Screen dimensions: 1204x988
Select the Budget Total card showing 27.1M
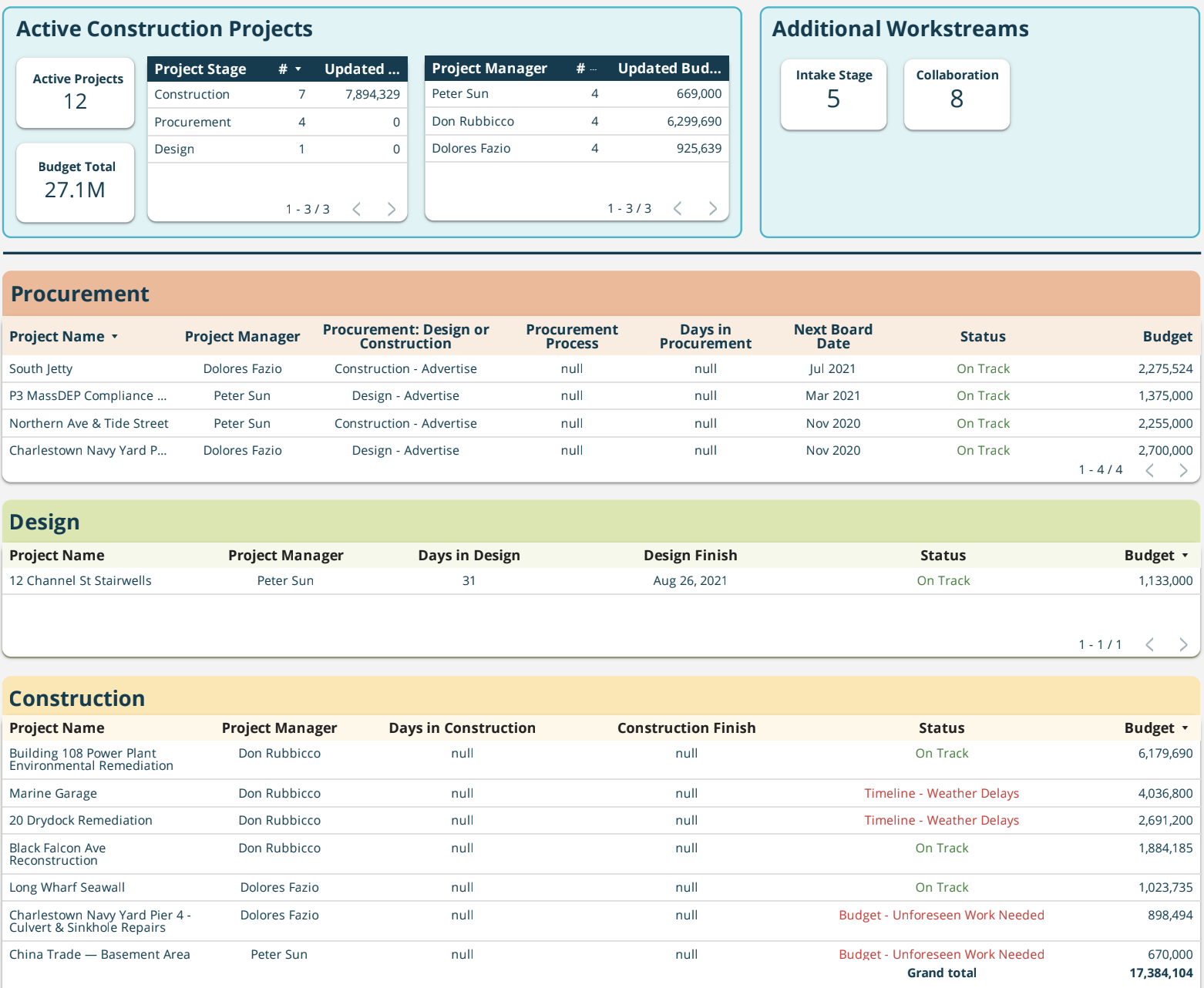click(x=76, y=183)
